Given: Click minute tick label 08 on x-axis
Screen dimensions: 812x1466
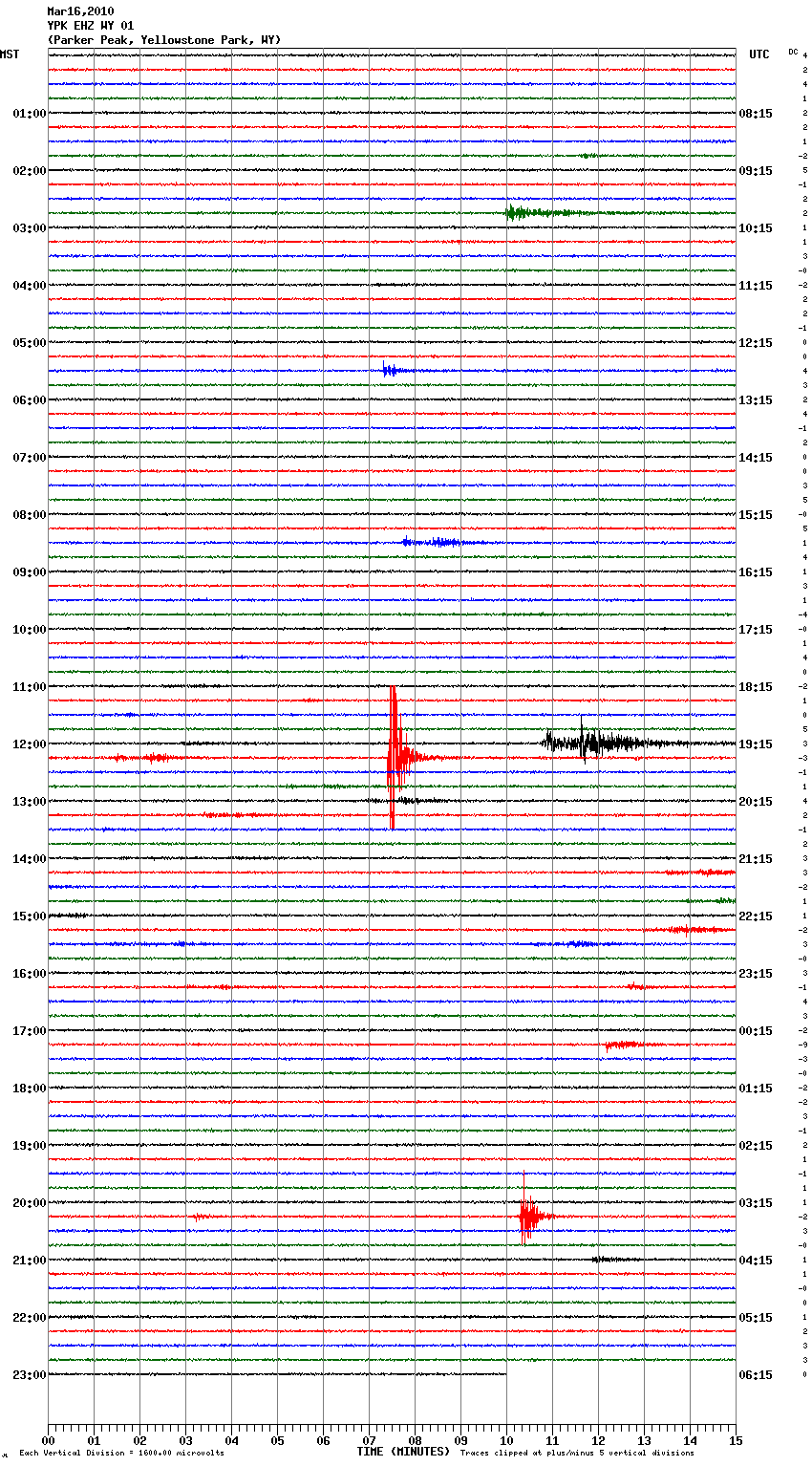Looking at the screenshot, I should click(x=415, y=1440).
